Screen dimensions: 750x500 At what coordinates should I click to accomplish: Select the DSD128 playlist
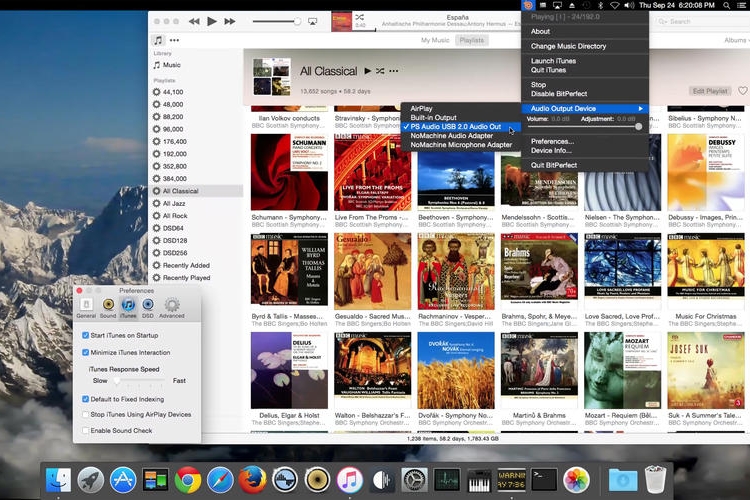coord(195,241)
